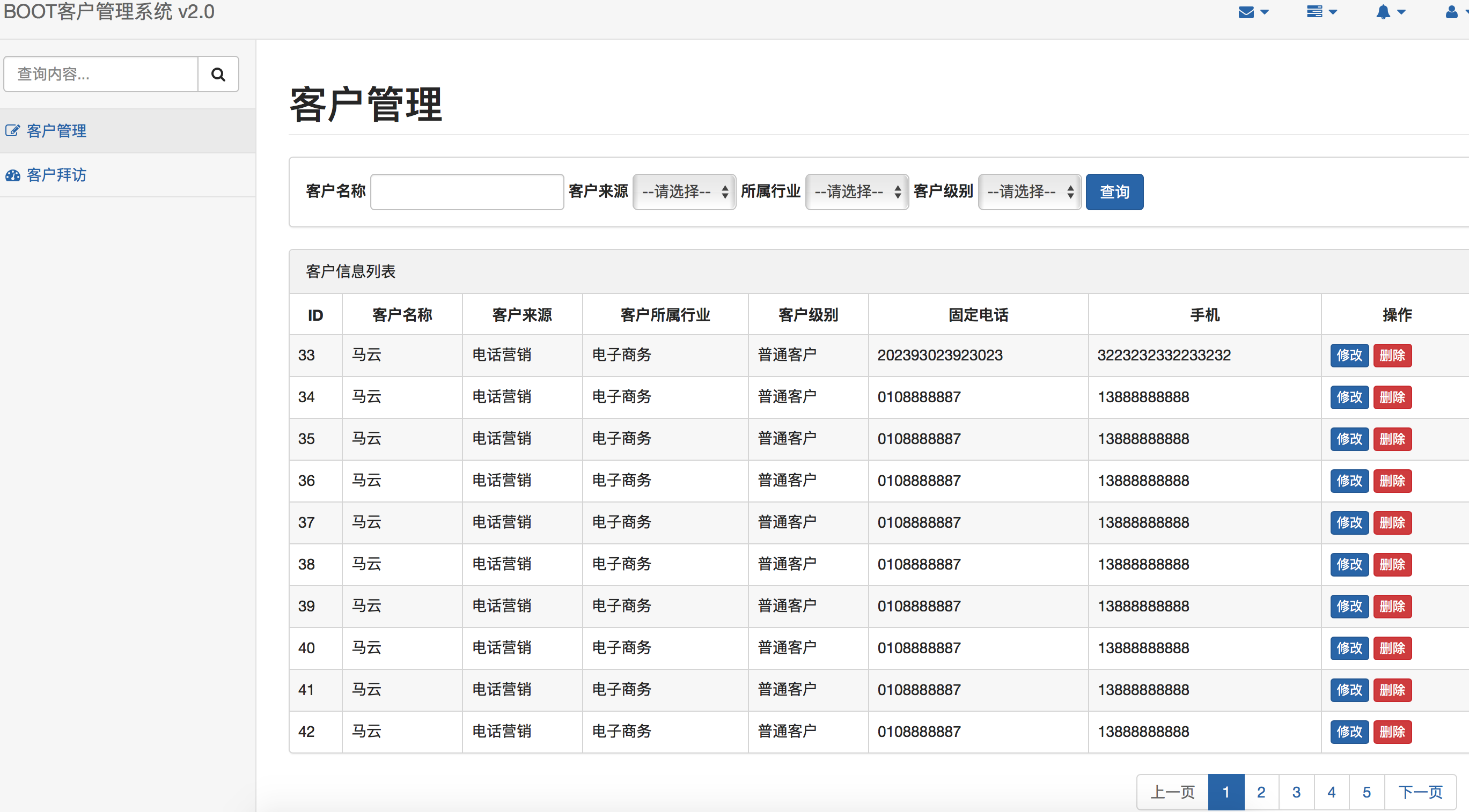
Task: Click 删除 for customer ID 34
Action: tap(1392, 397)
